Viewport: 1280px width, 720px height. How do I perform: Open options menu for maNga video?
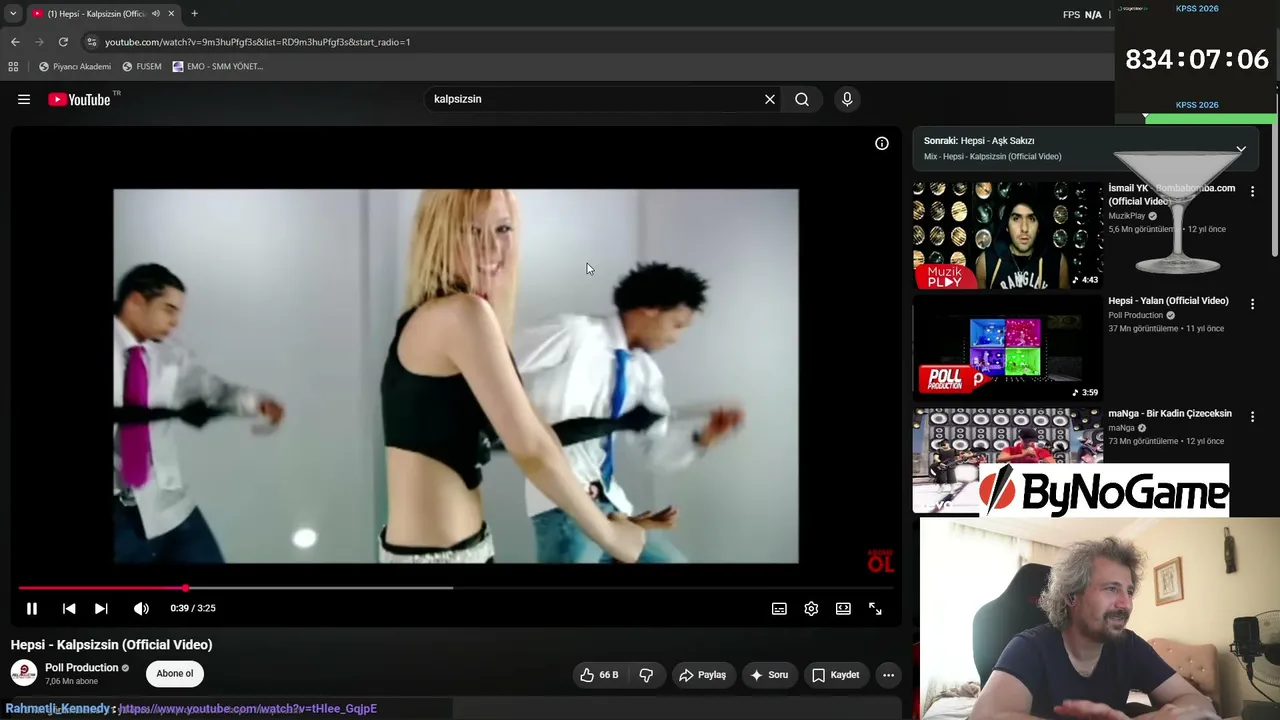1252,417
